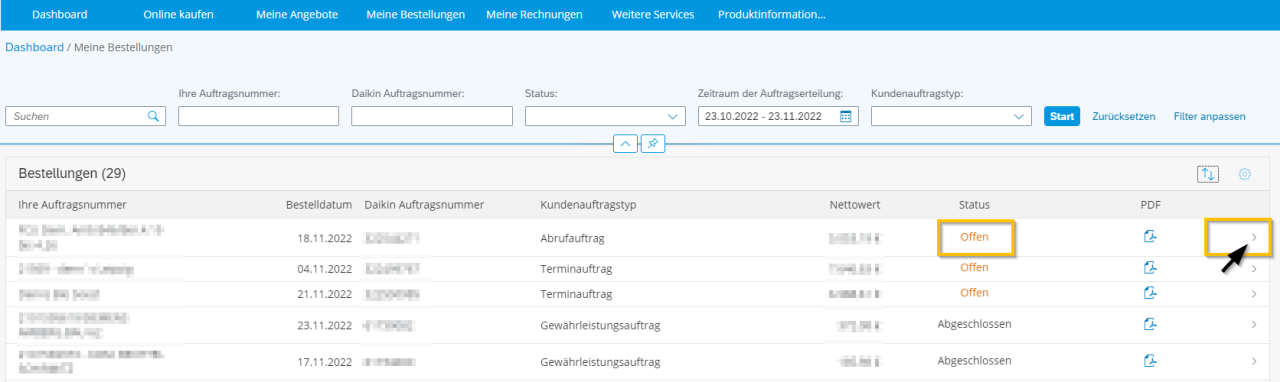Open the date range calendar picker
The height and width of the screenshot is (382, 1280).
tap(846, 116)
